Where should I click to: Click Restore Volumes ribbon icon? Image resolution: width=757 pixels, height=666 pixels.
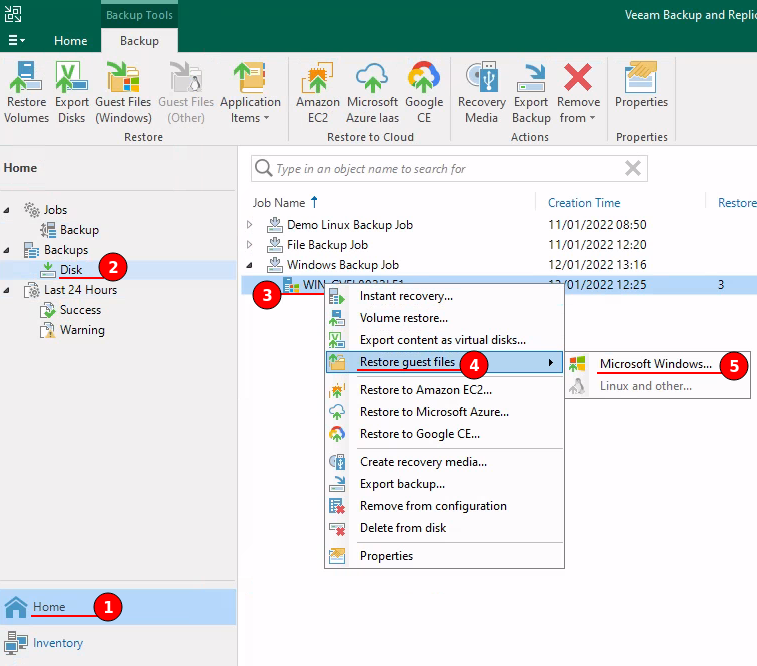click(x=26, y=92)
